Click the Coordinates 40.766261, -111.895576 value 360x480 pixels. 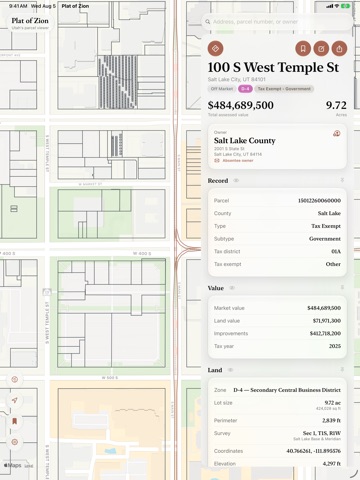click(314, 451)
